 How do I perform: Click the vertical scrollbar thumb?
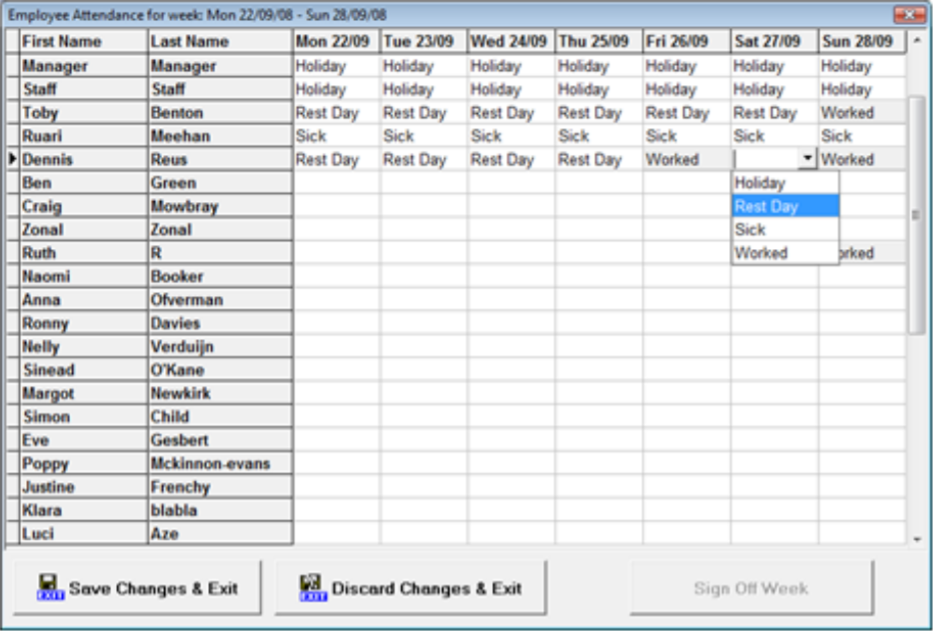point(917,215)
